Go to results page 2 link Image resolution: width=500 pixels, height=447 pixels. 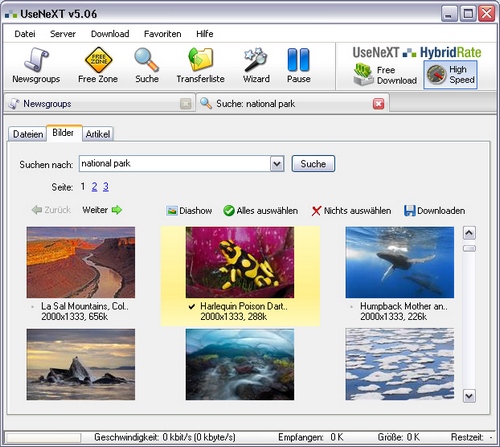tap(94, 187)
